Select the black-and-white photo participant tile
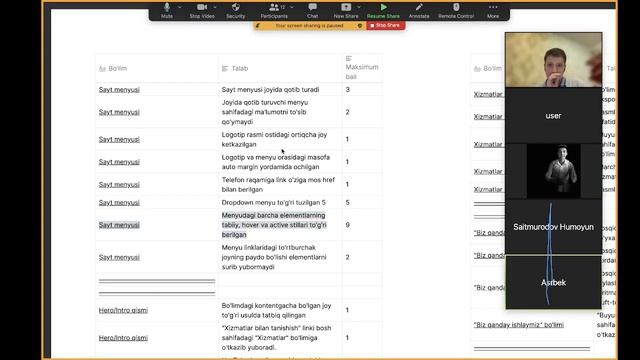Screen dimensions: 640x360 (x=553, y=171)
